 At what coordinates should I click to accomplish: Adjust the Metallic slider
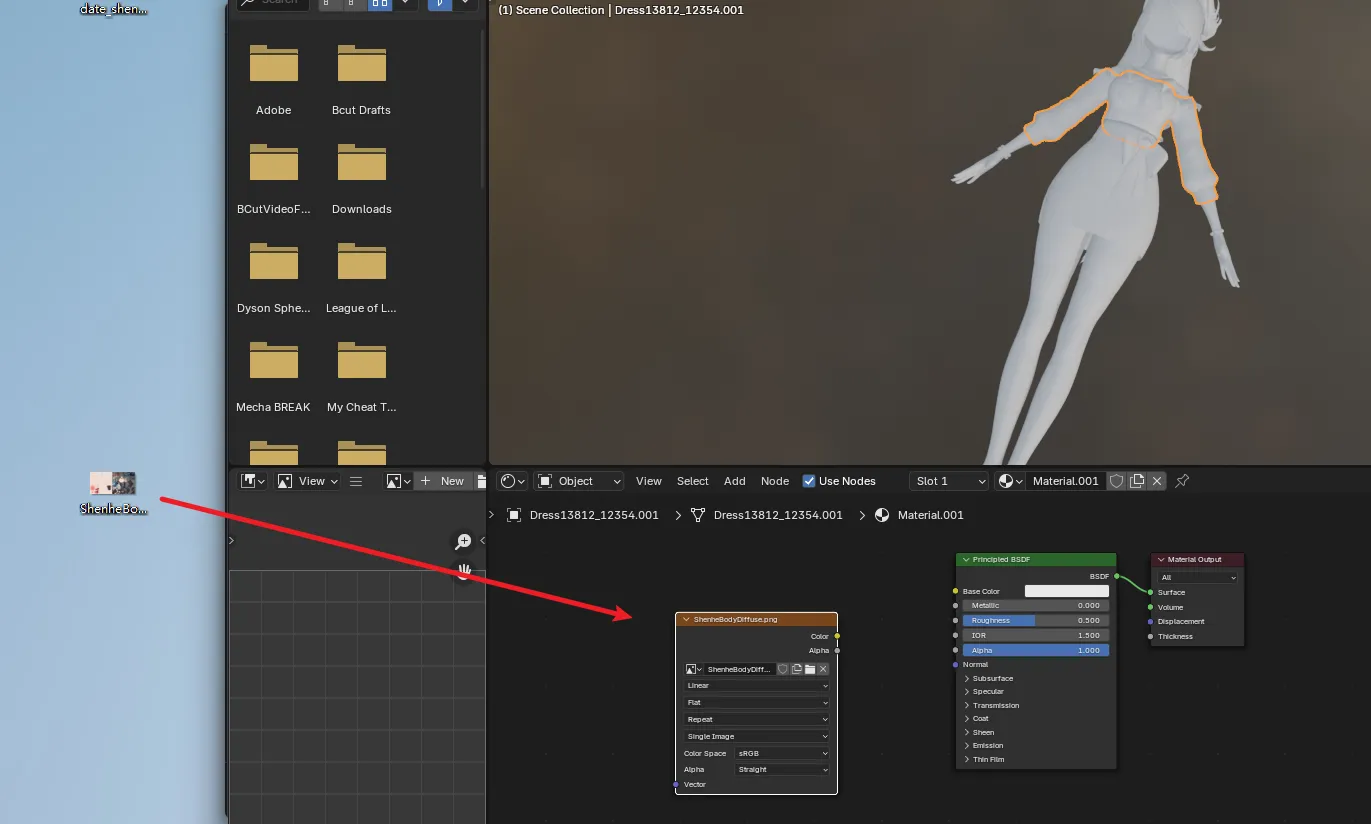(1036, 605)
